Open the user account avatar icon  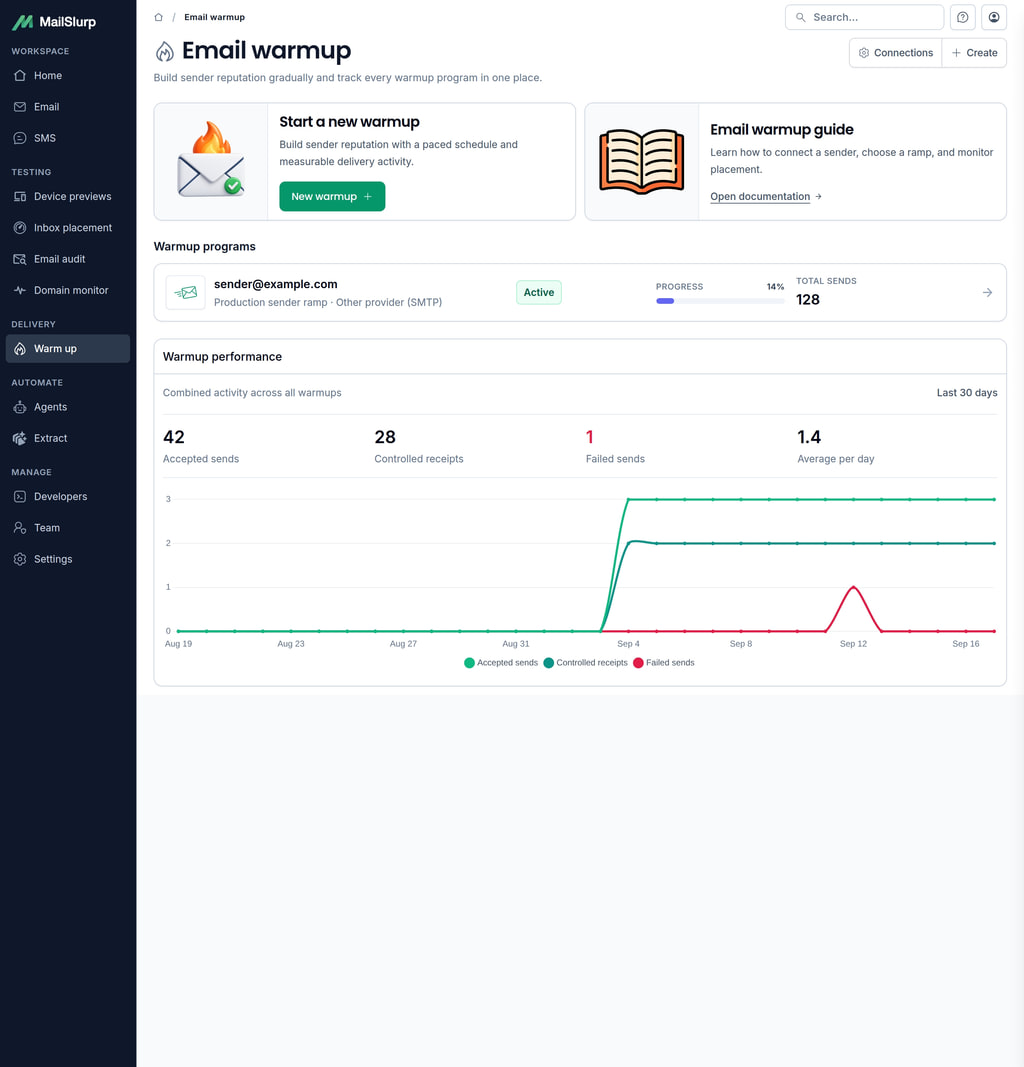coord(994,17)
